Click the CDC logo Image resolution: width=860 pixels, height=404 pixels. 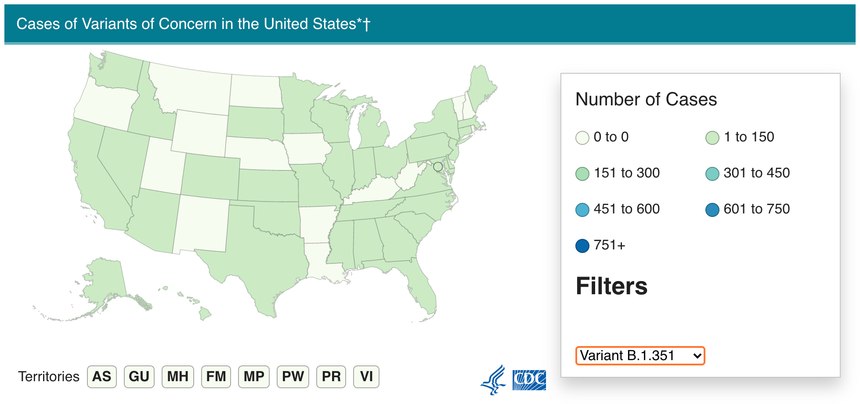coord(529,380)
